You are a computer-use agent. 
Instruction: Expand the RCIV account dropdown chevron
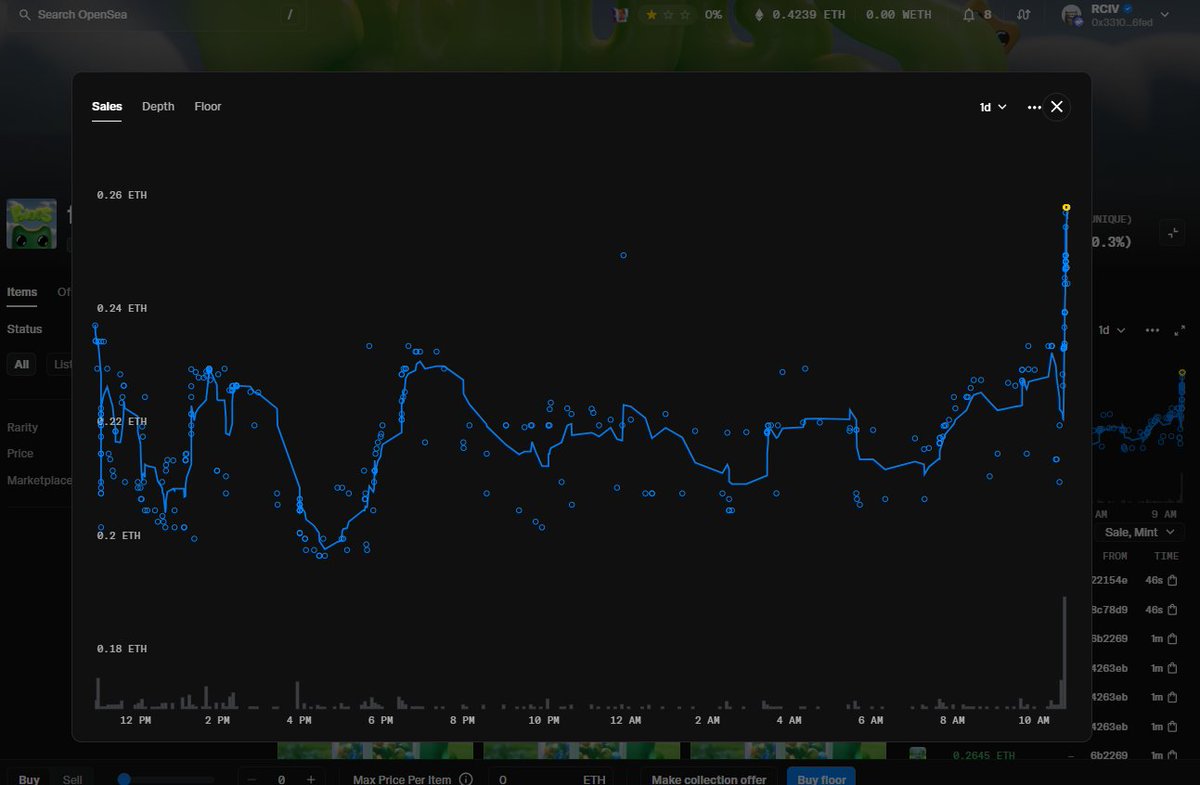coord(1164,15)
